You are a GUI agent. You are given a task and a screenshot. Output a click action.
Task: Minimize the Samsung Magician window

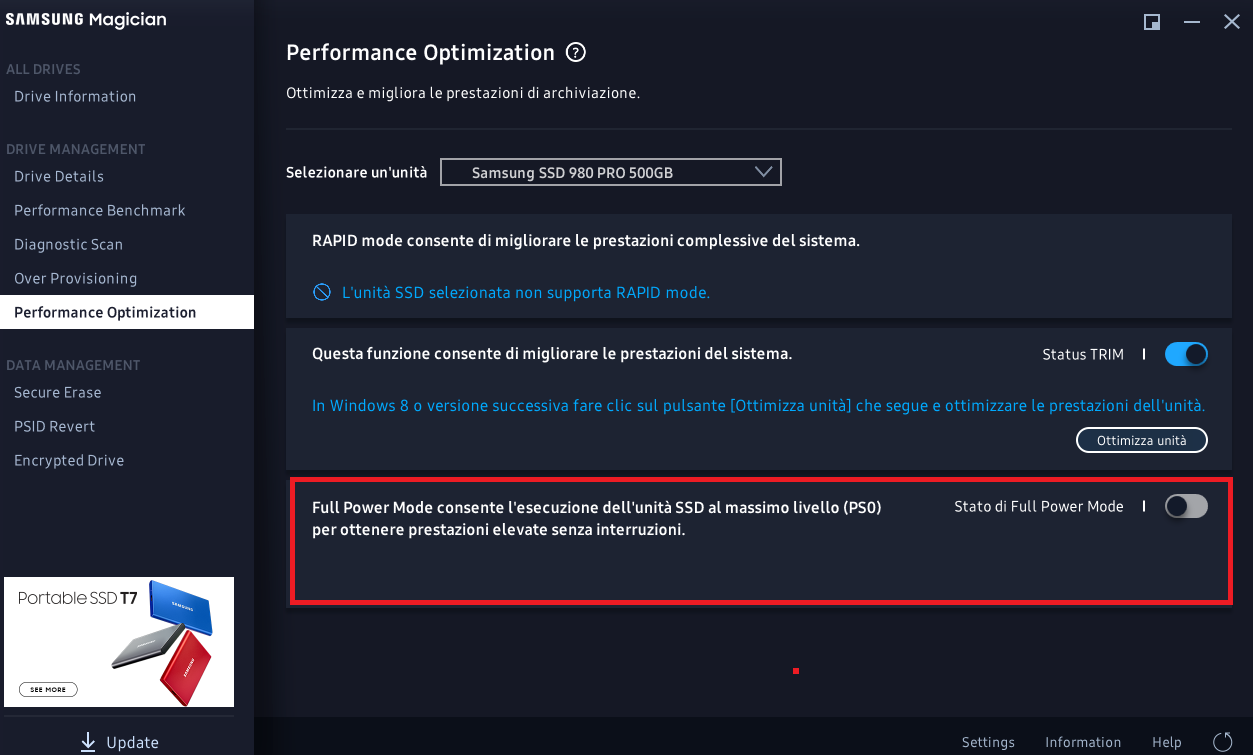(x=1191, y=22)
